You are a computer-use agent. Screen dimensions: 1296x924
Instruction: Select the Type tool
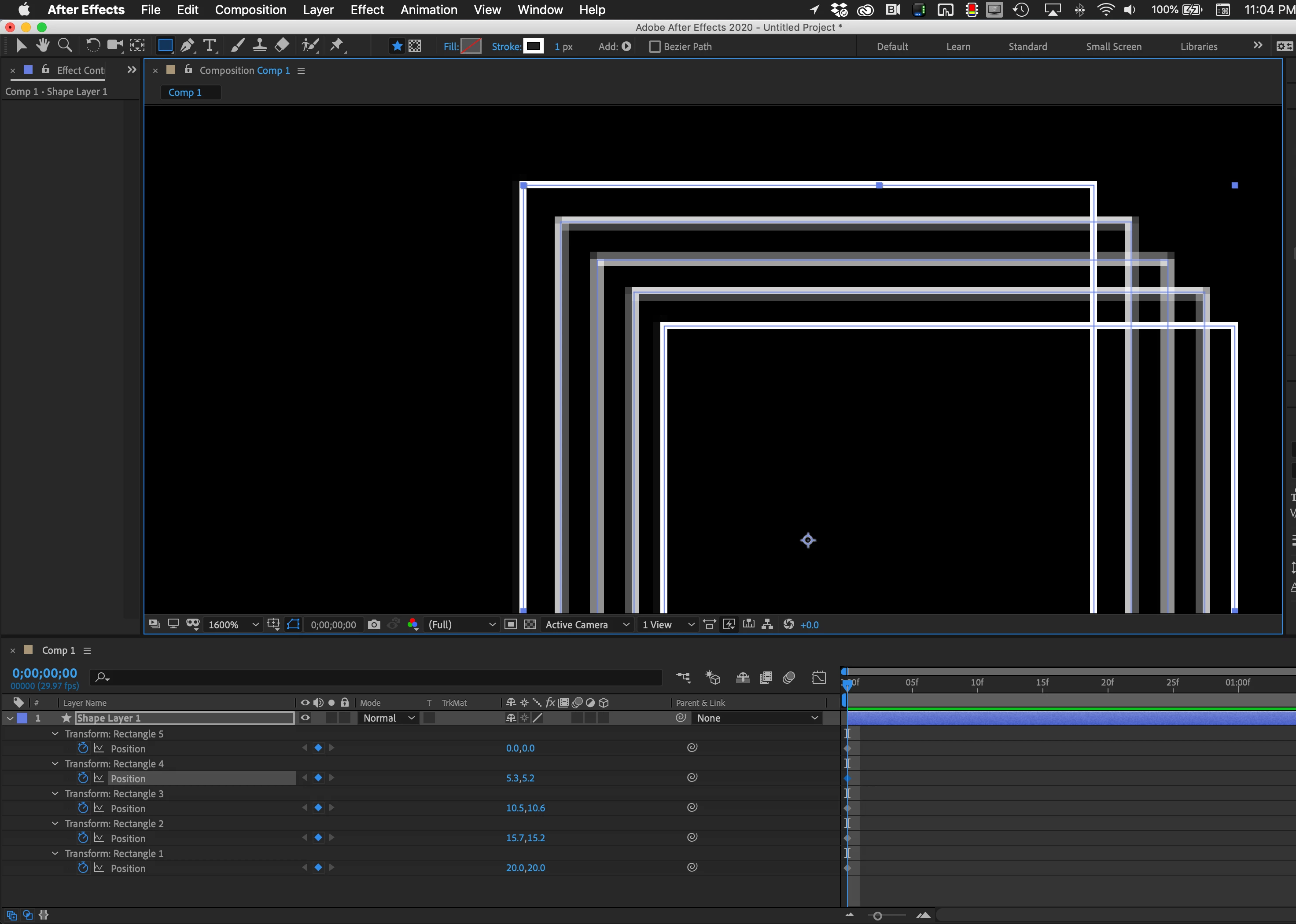[210, 45]
